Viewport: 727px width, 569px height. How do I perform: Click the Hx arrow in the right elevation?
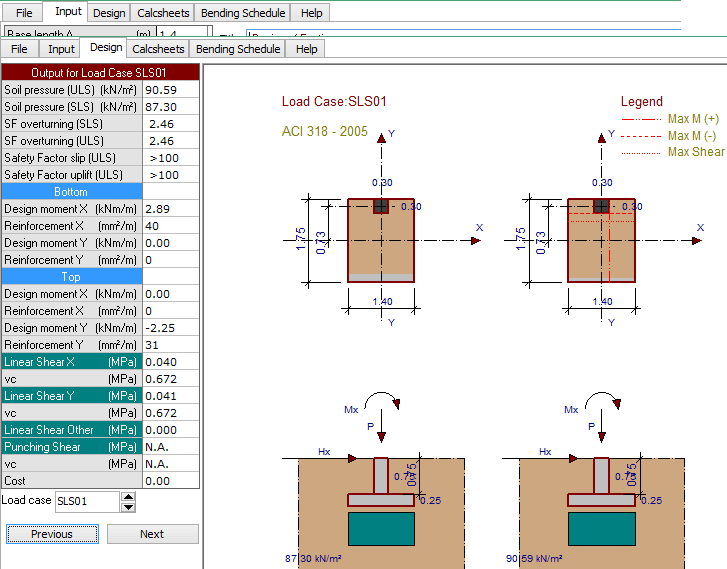(x=573, y=458)
